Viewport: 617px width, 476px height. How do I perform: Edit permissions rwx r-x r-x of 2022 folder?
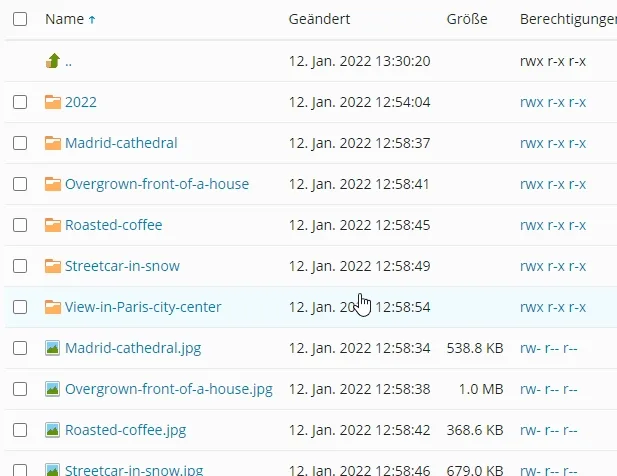pos(553,102)
